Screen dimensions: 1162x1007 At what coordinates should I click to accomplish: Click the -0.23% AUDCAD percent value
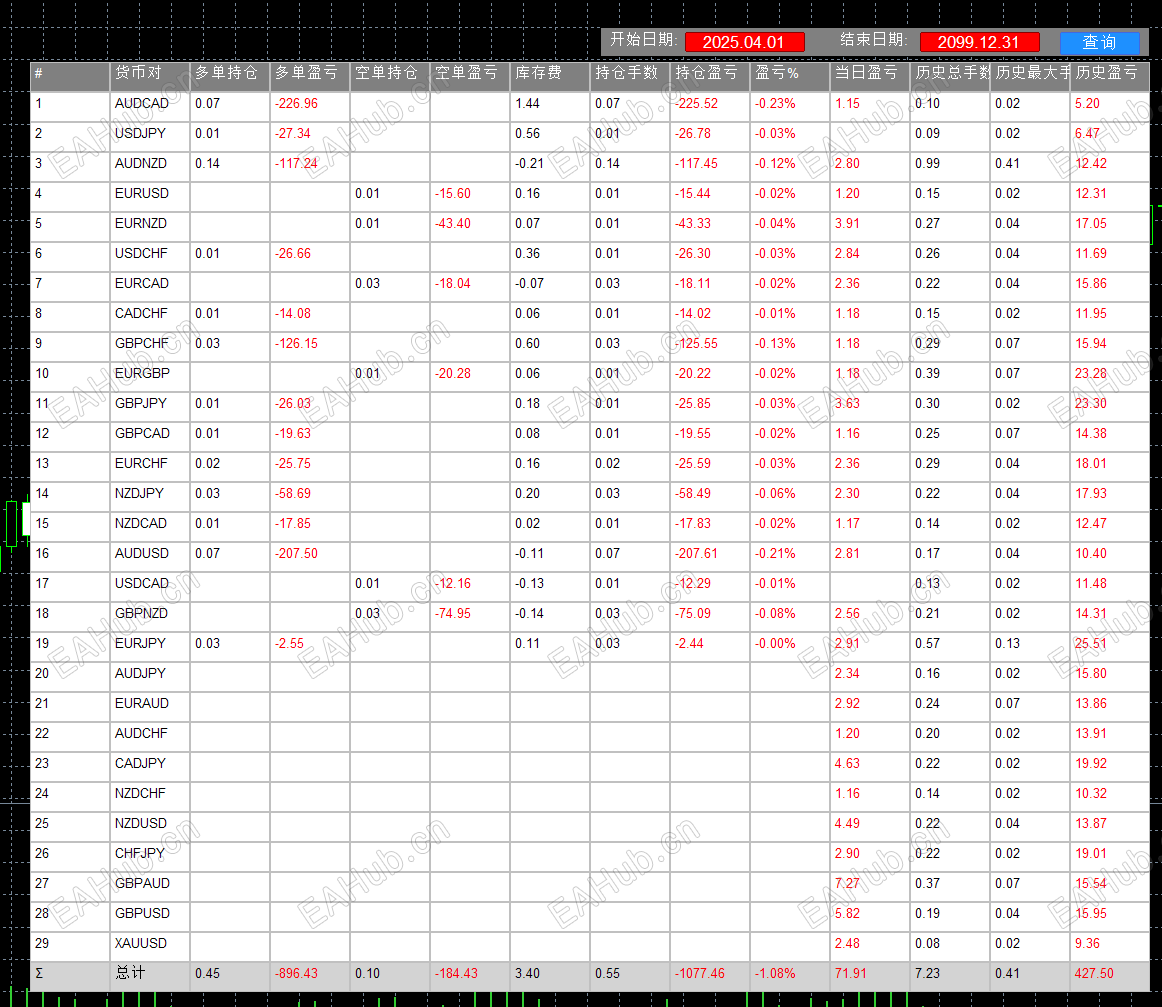pos(775,104)
